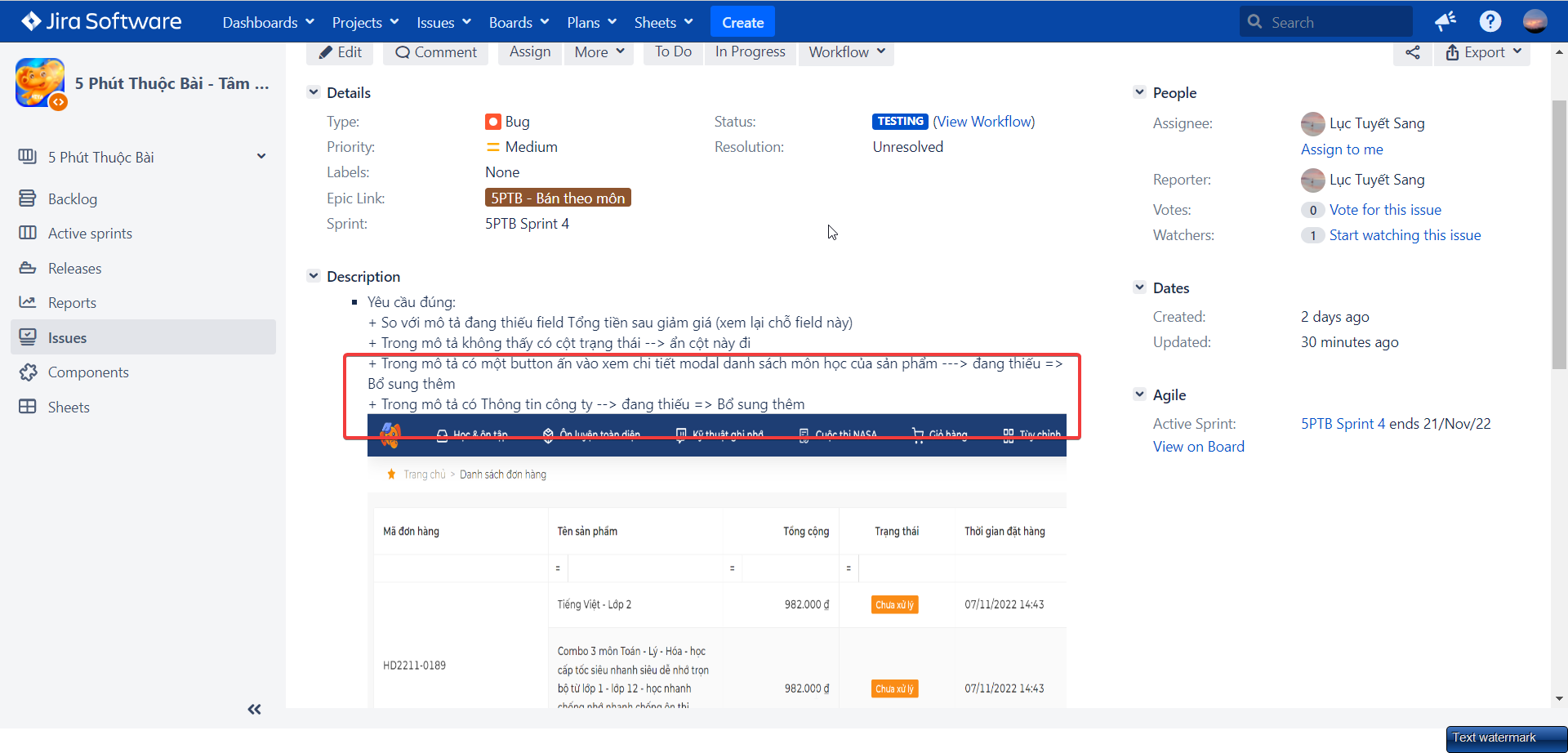Screen dimensions: 1568x753
Task: Click the Releases ship icon
Action: 28,268
